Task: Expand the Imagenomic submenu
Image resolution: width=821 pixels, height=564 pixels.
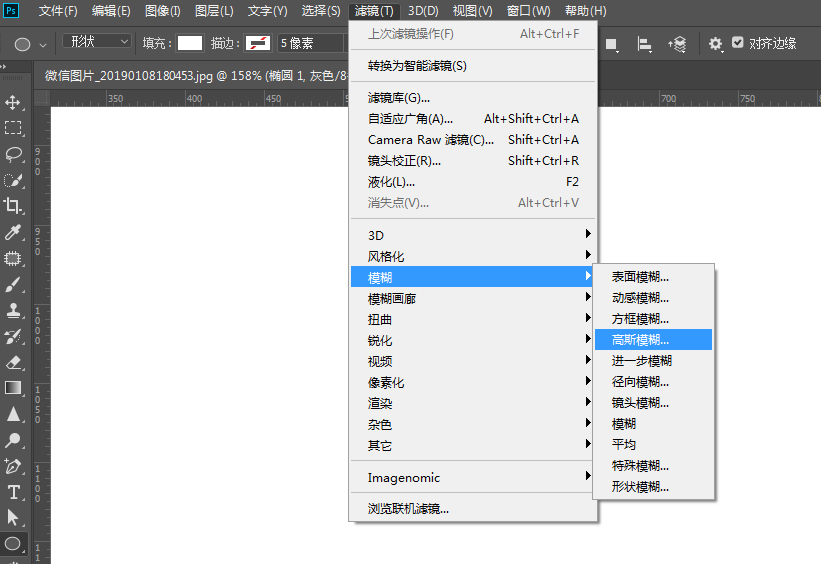Action: (x=473, y=477)
